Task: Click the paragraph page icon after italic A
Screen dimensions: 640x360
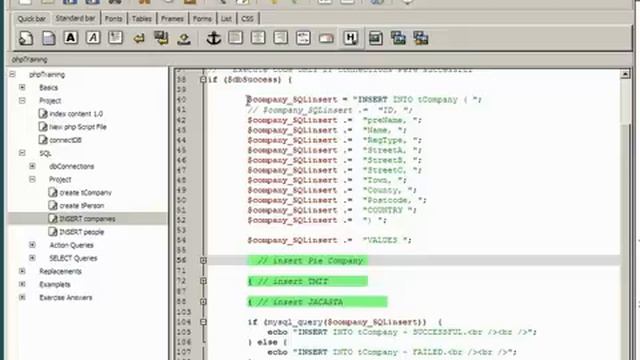Action: pyautogui.click(x=116, y=38)
